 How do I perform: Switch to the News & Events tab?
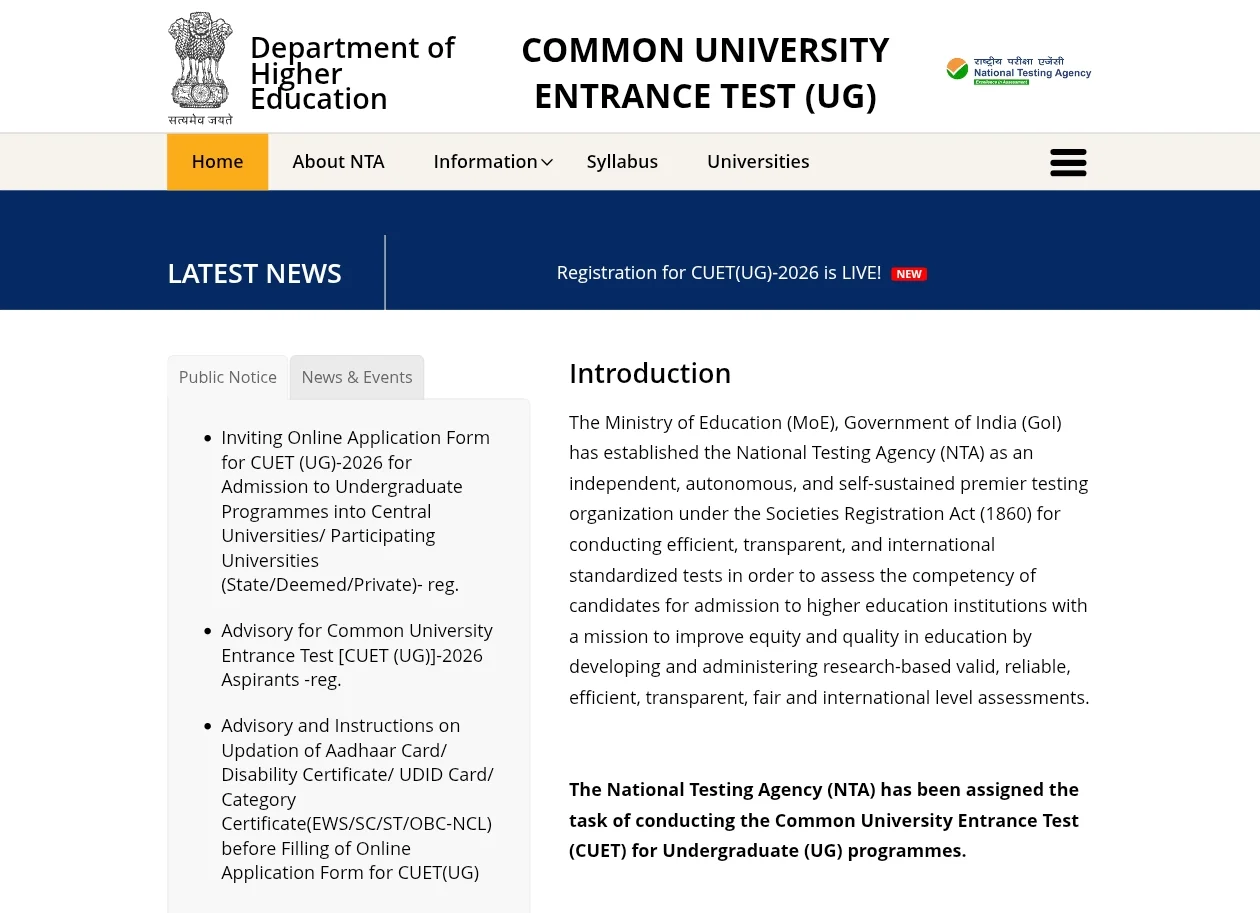[356, 377]
